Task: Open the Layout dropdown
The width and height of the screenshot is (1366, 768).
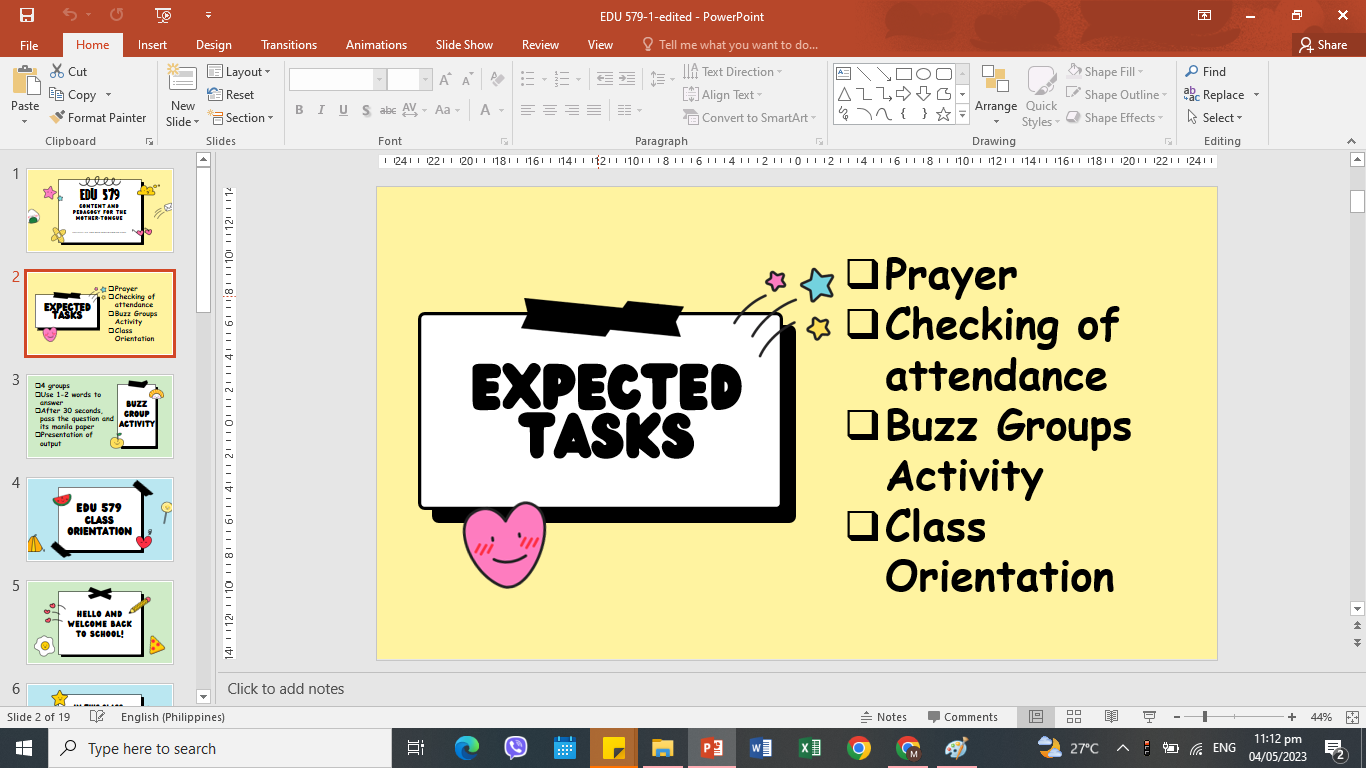Action: (x=240, y=72)
